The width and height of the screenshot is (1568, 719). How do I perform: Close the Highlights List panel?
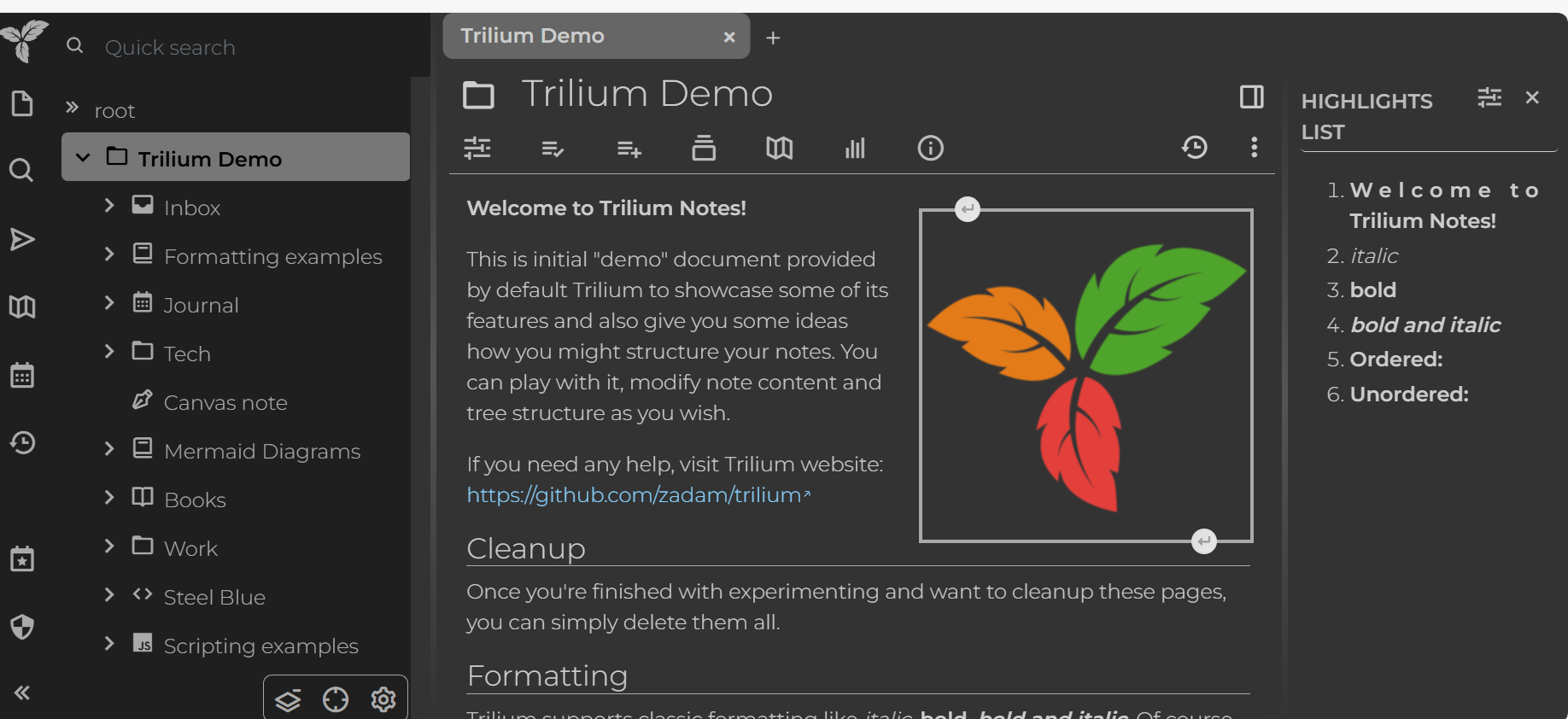1532,97
